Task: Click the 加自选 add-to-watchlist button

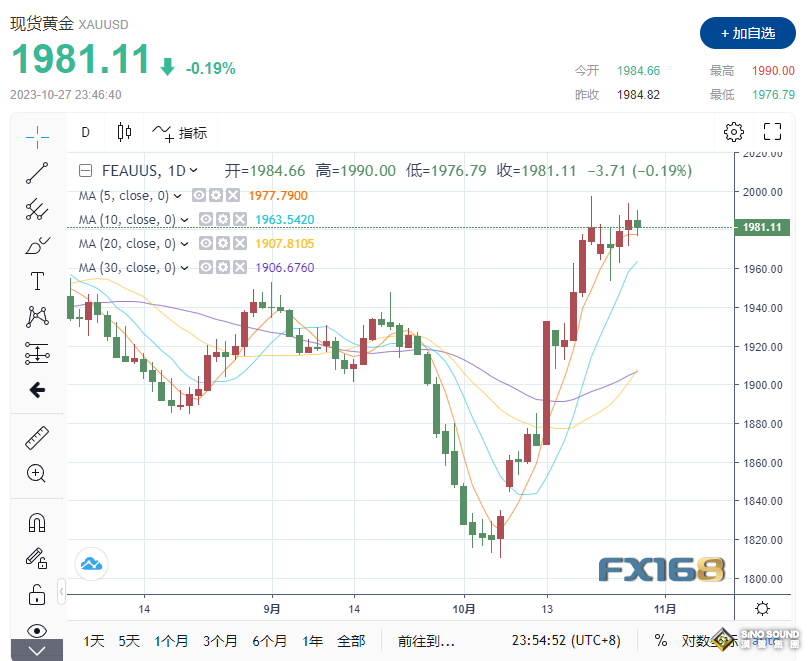Action: [747, 33]
